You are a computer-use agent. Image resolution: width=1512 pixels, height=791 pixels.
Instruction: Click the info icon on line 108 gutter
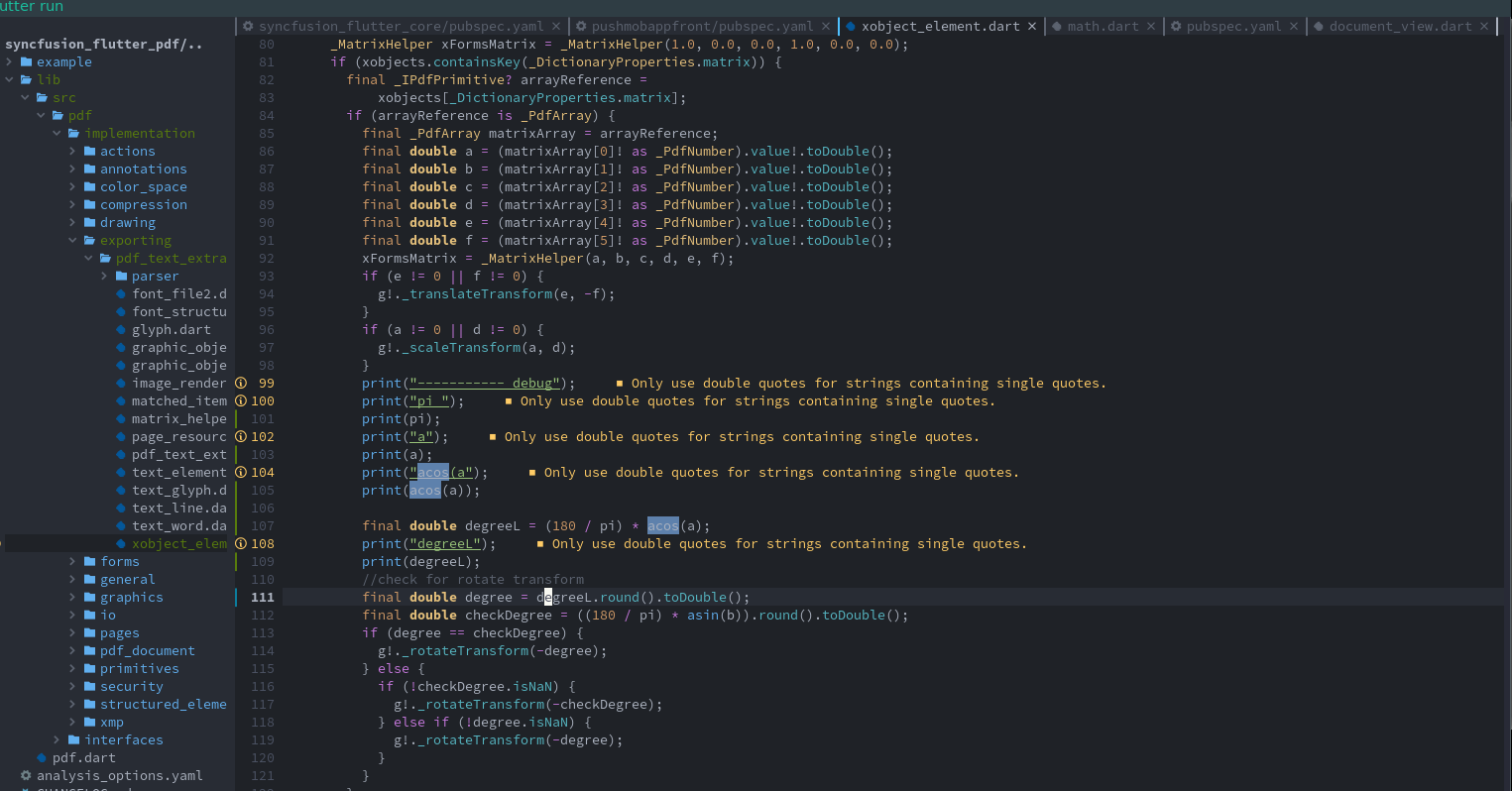[241, 543]
